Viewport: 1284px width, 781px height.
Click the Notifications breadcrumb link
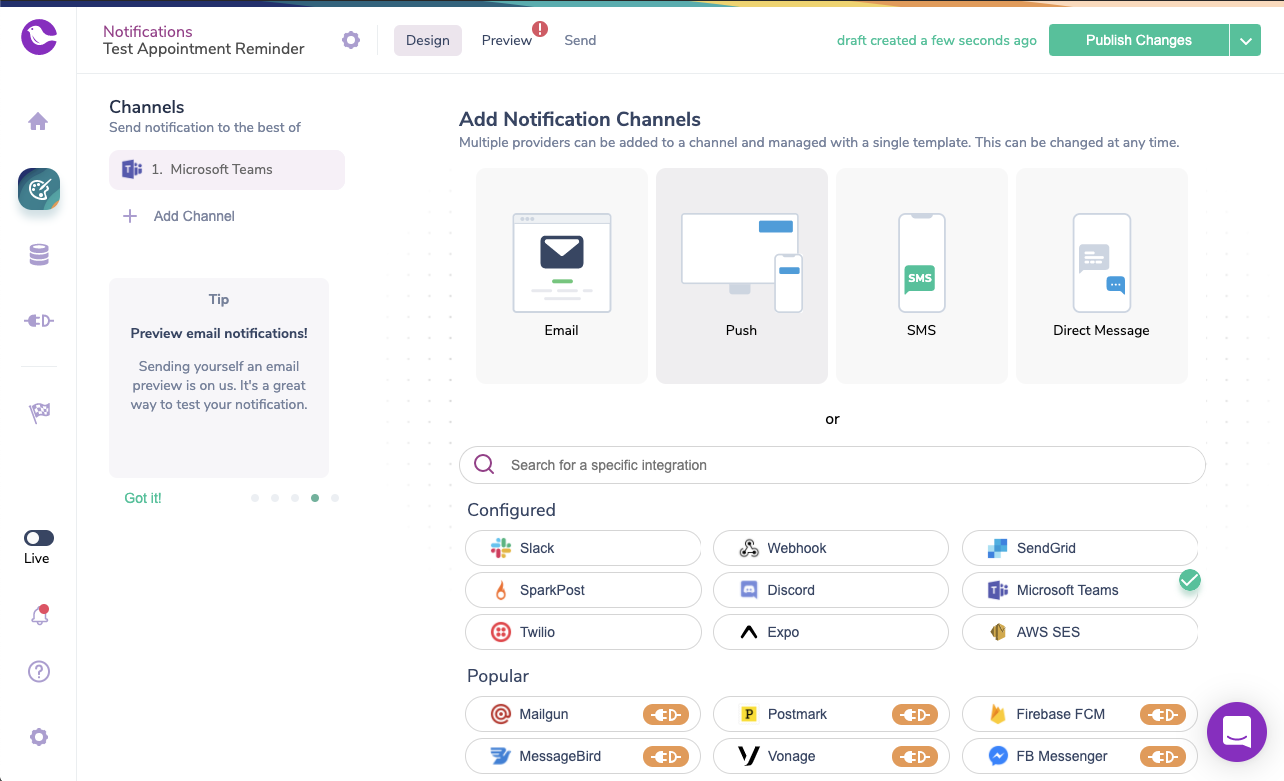click(148, 31)
